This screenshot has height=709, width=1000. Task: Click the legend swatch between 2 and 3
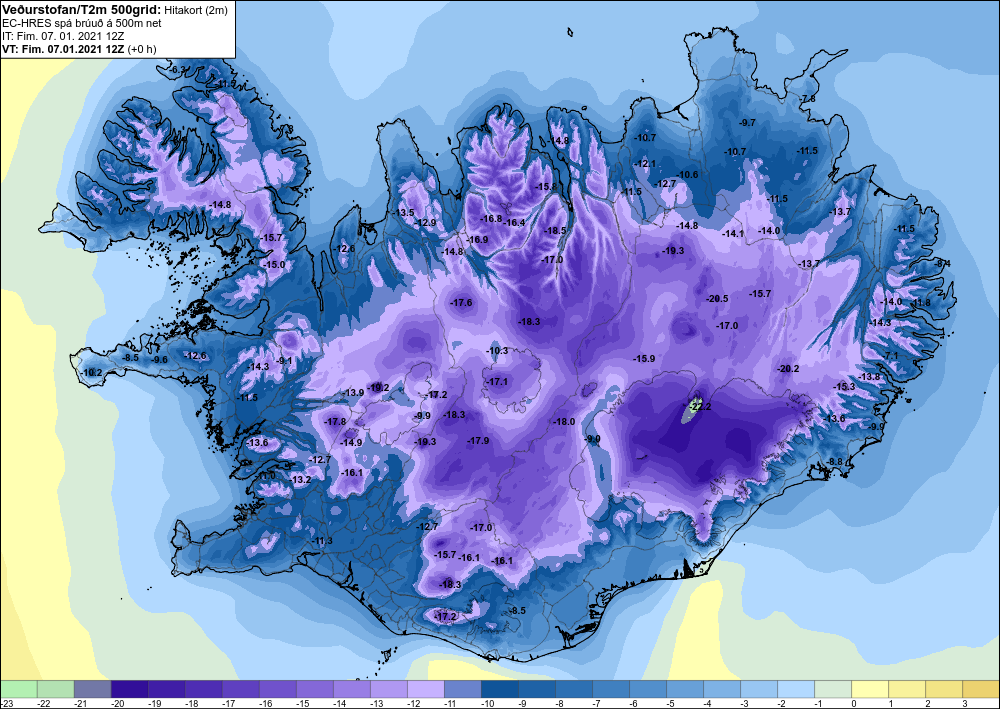[x=944, y=689]
